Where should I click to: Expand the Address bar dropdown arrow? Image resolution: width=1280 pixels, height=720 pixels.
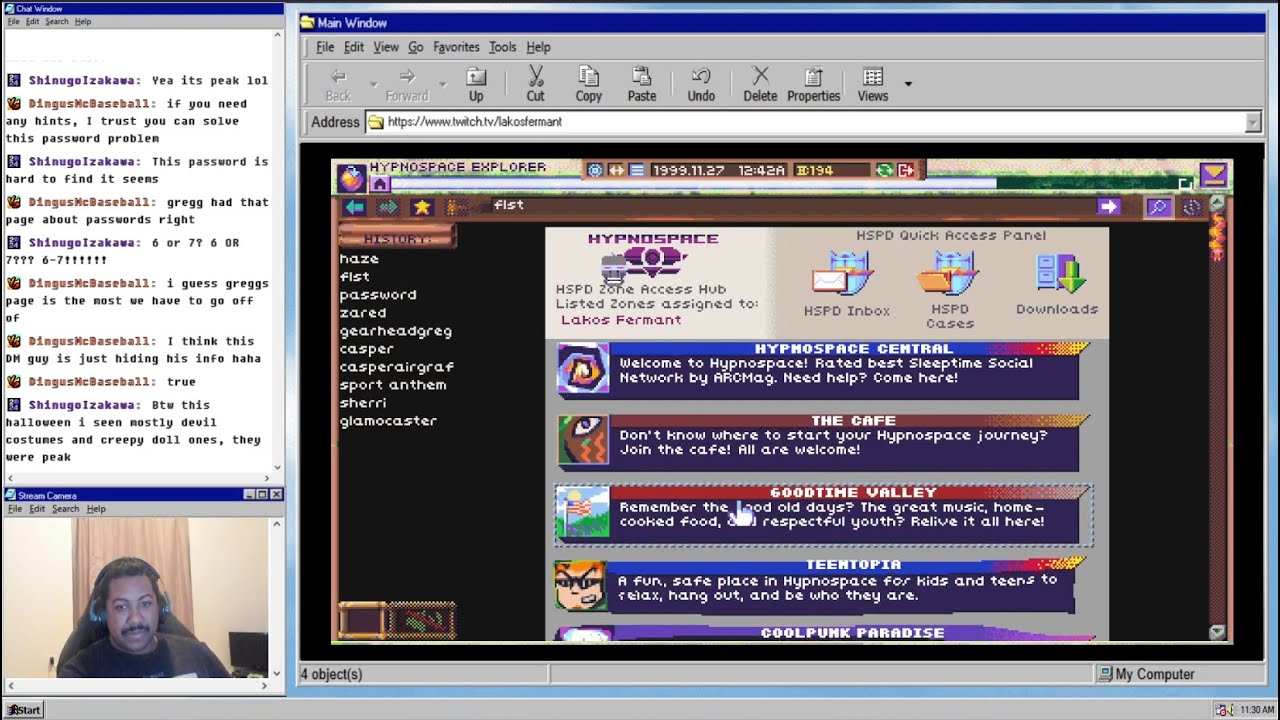pos(1253,122)
